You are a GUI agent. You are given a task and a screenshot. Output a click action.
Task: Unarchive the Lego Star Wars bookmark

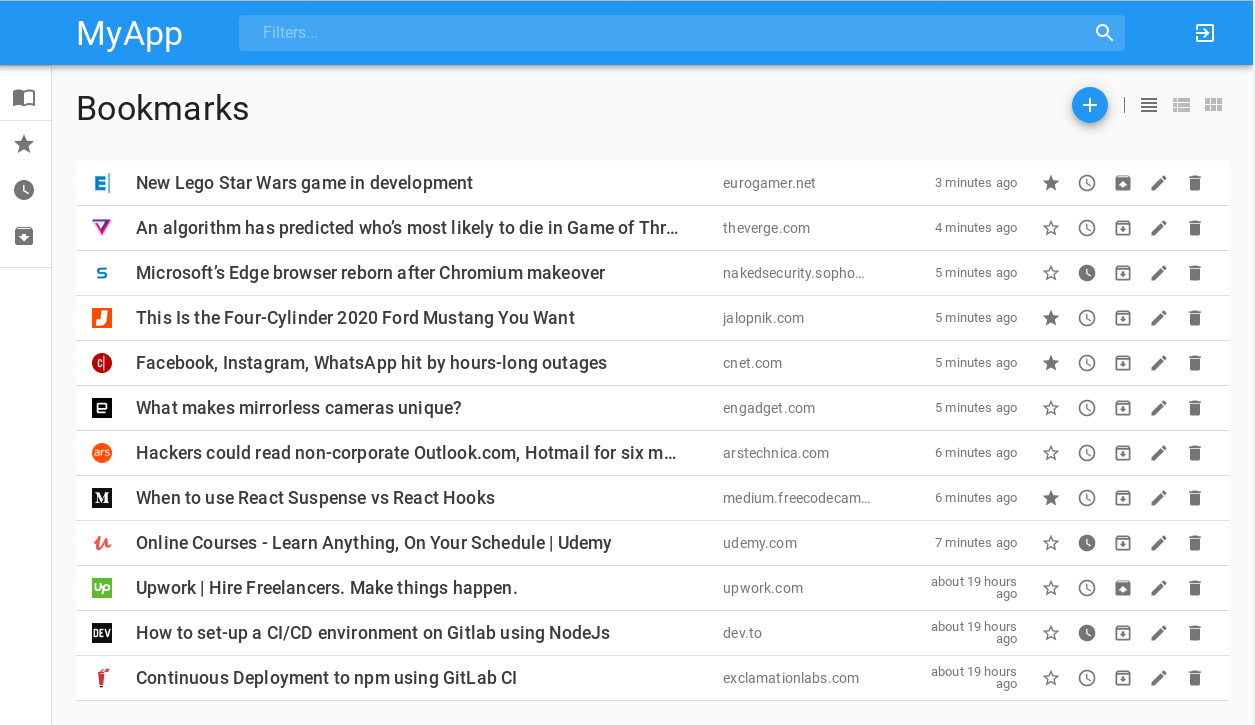pyautogui.click(x=1123, y=183)
